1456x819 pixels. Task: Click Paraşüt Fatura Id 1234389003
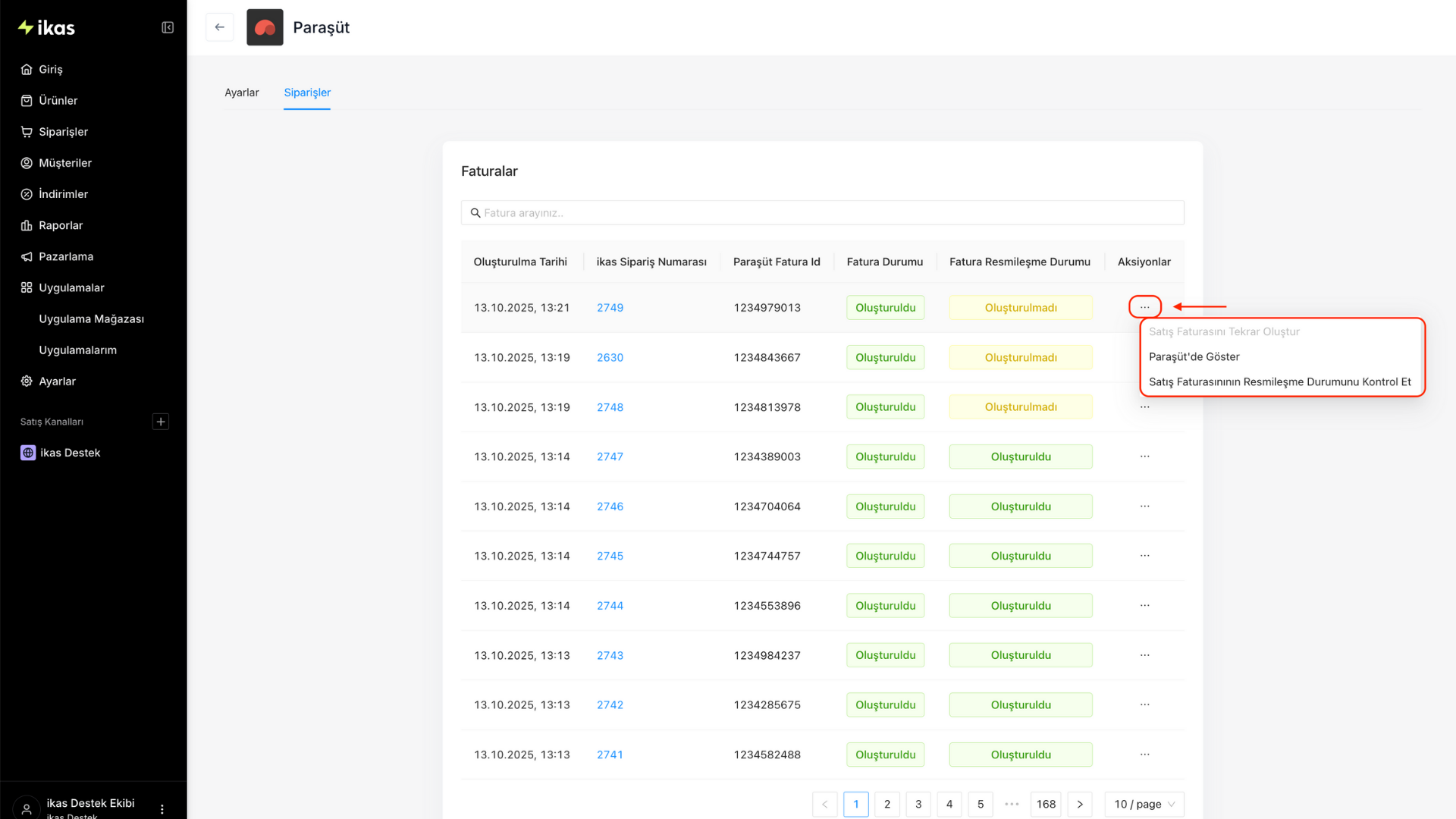[x=767, y=457]
